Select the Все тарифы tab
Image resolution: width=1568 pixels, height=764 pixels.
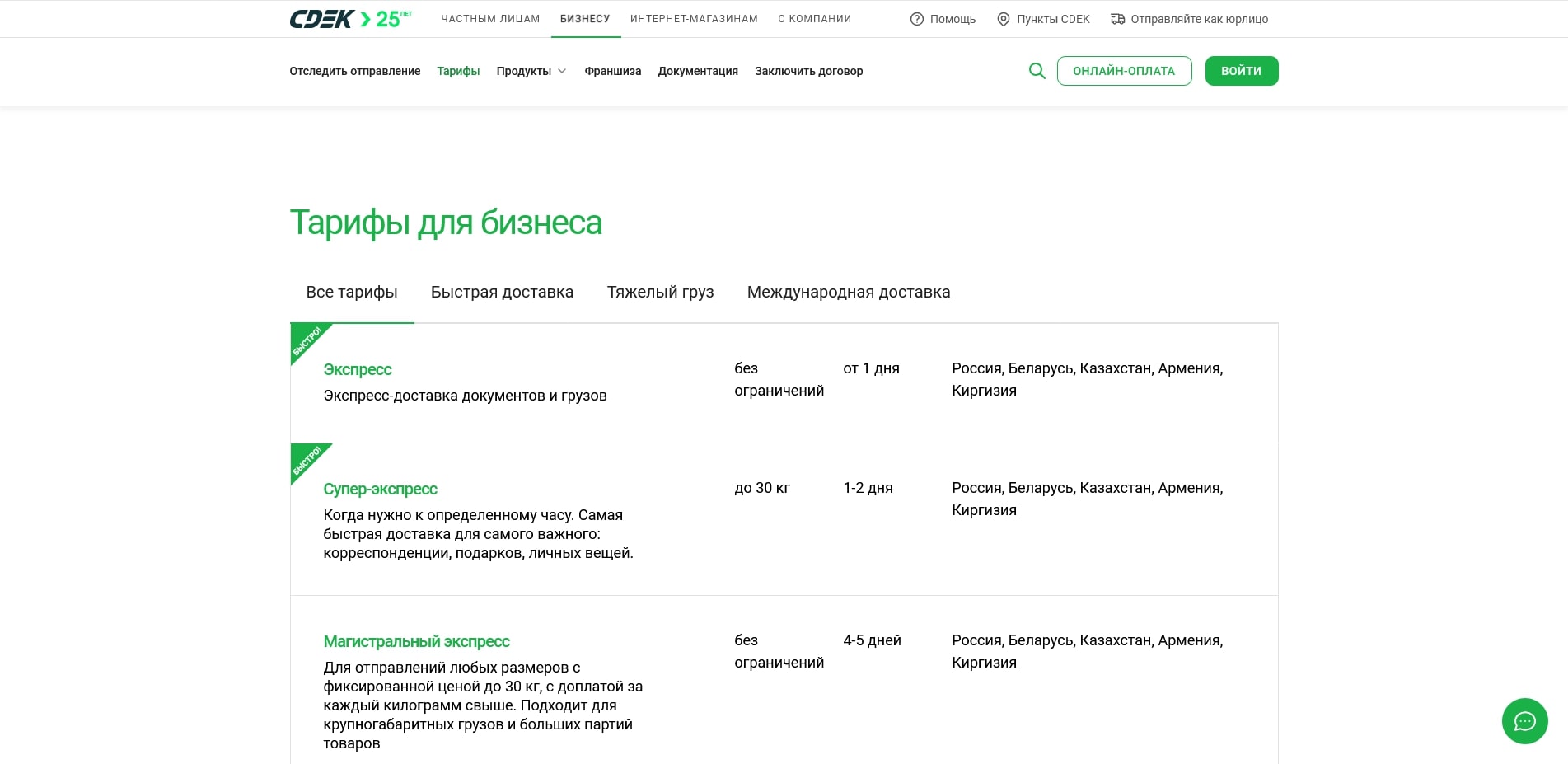352,293
